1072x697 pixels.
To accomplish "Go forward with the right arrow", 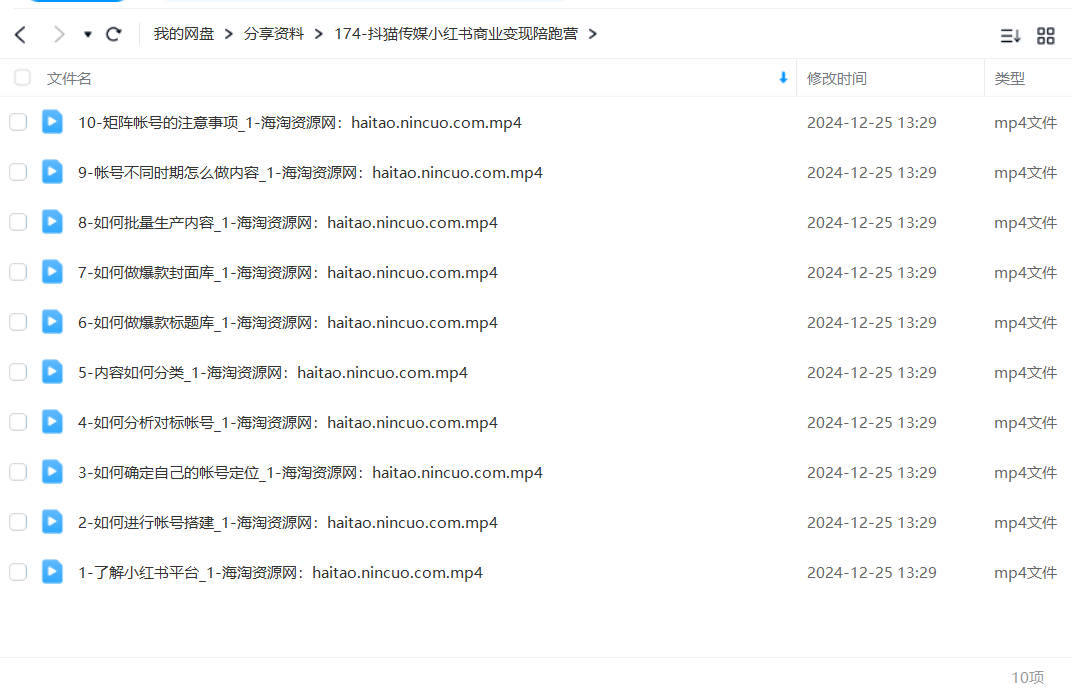I will tap(59, 34).
